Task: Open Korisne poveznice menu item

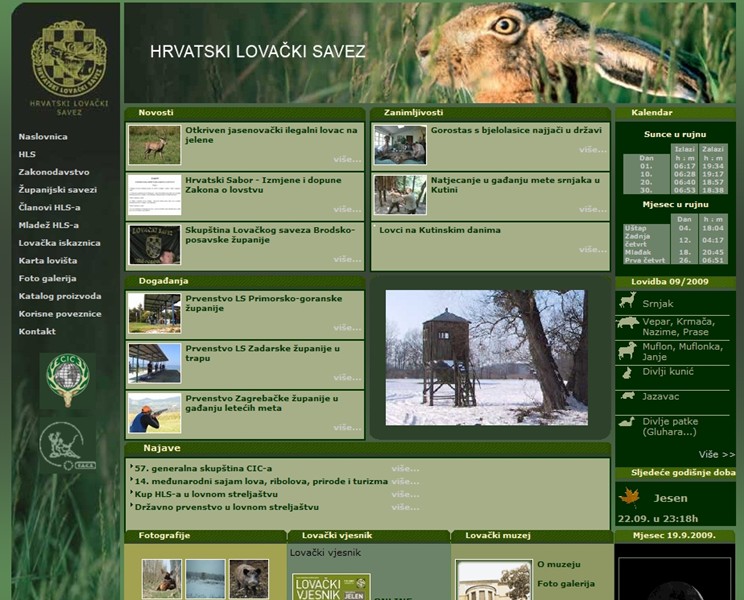Action: pos(60,314)
